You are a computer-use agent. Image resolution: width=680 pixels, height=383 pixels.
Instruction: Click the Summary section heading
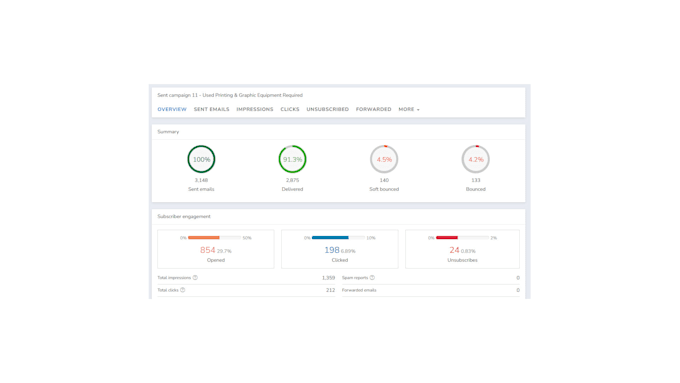tap(168, 131)
